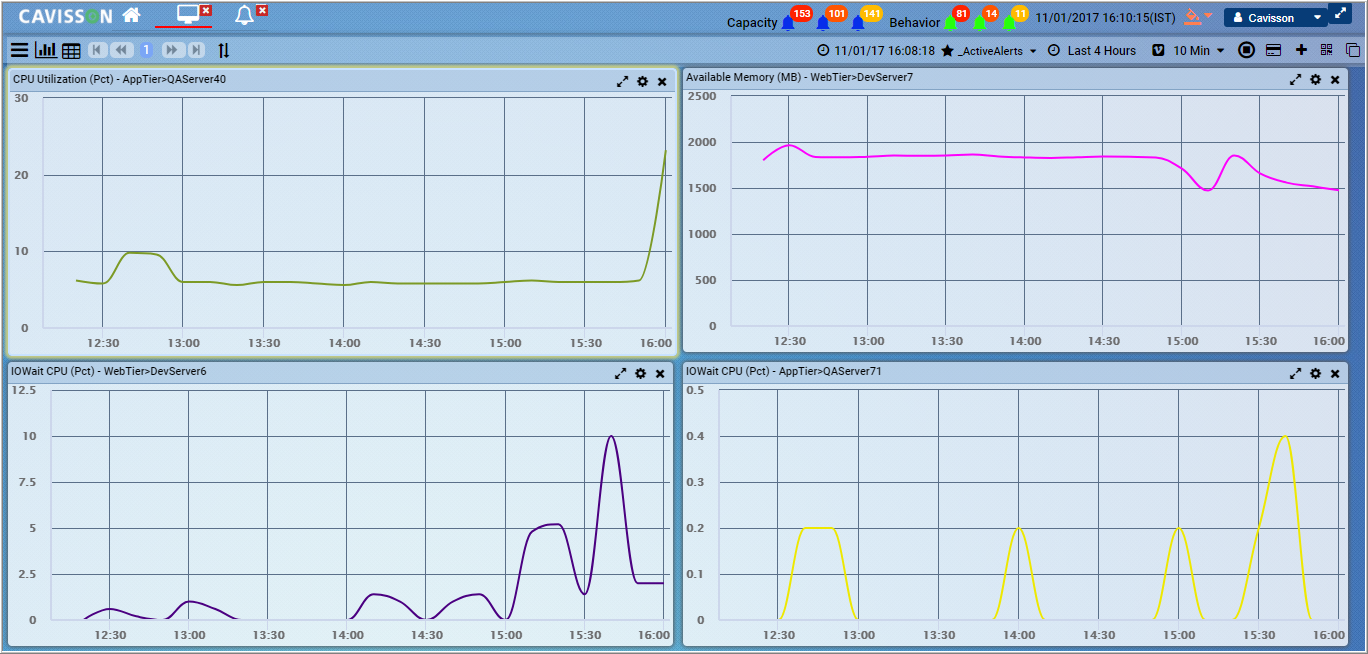Maximize the CPU Utilization QAServer40 panel

tap(623, 81)
